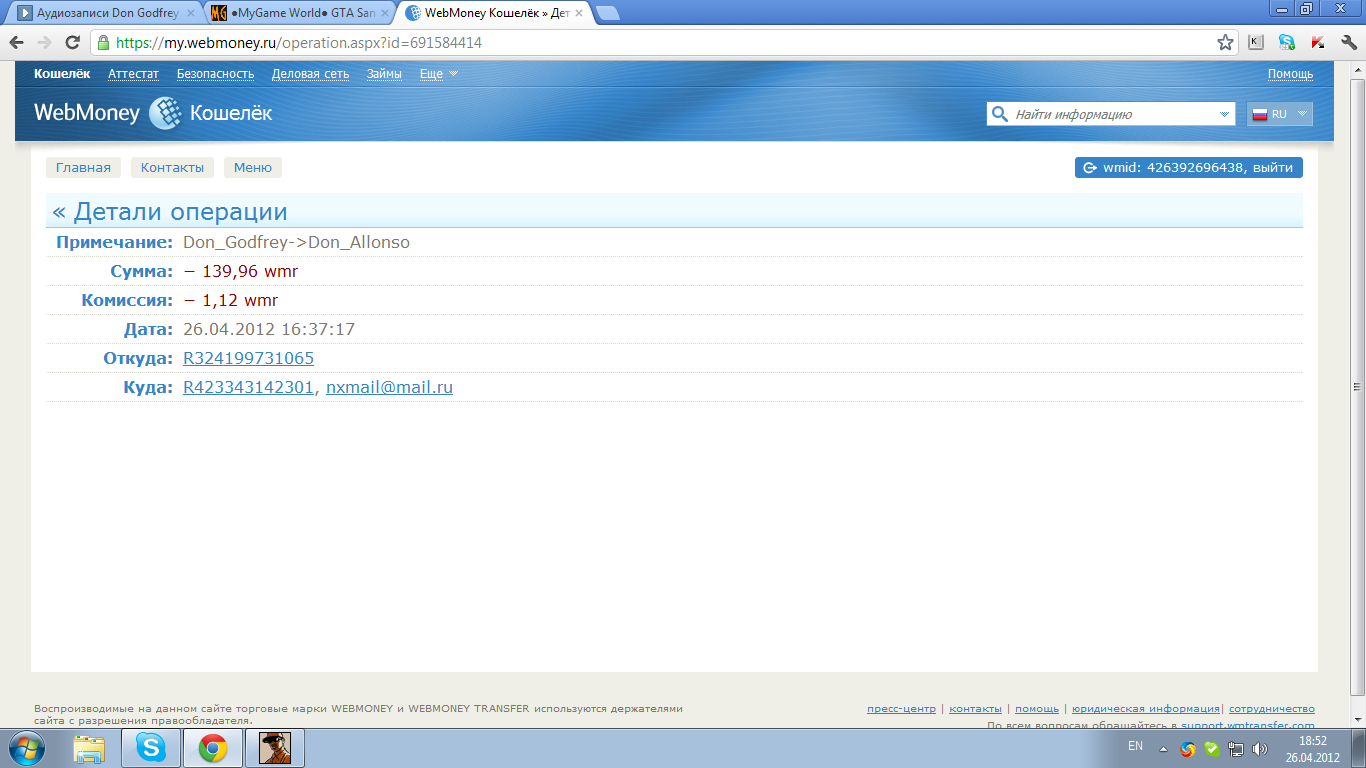
Task: Expand the Еще dropdown menu
Action: point(439,74)
